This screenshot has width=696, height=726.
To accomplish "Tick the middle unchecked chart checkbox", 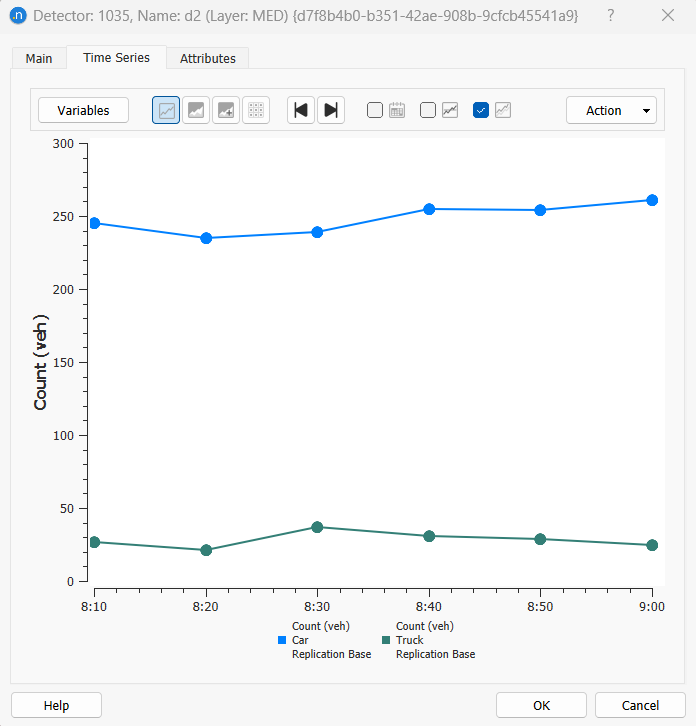I will [428, 111].
